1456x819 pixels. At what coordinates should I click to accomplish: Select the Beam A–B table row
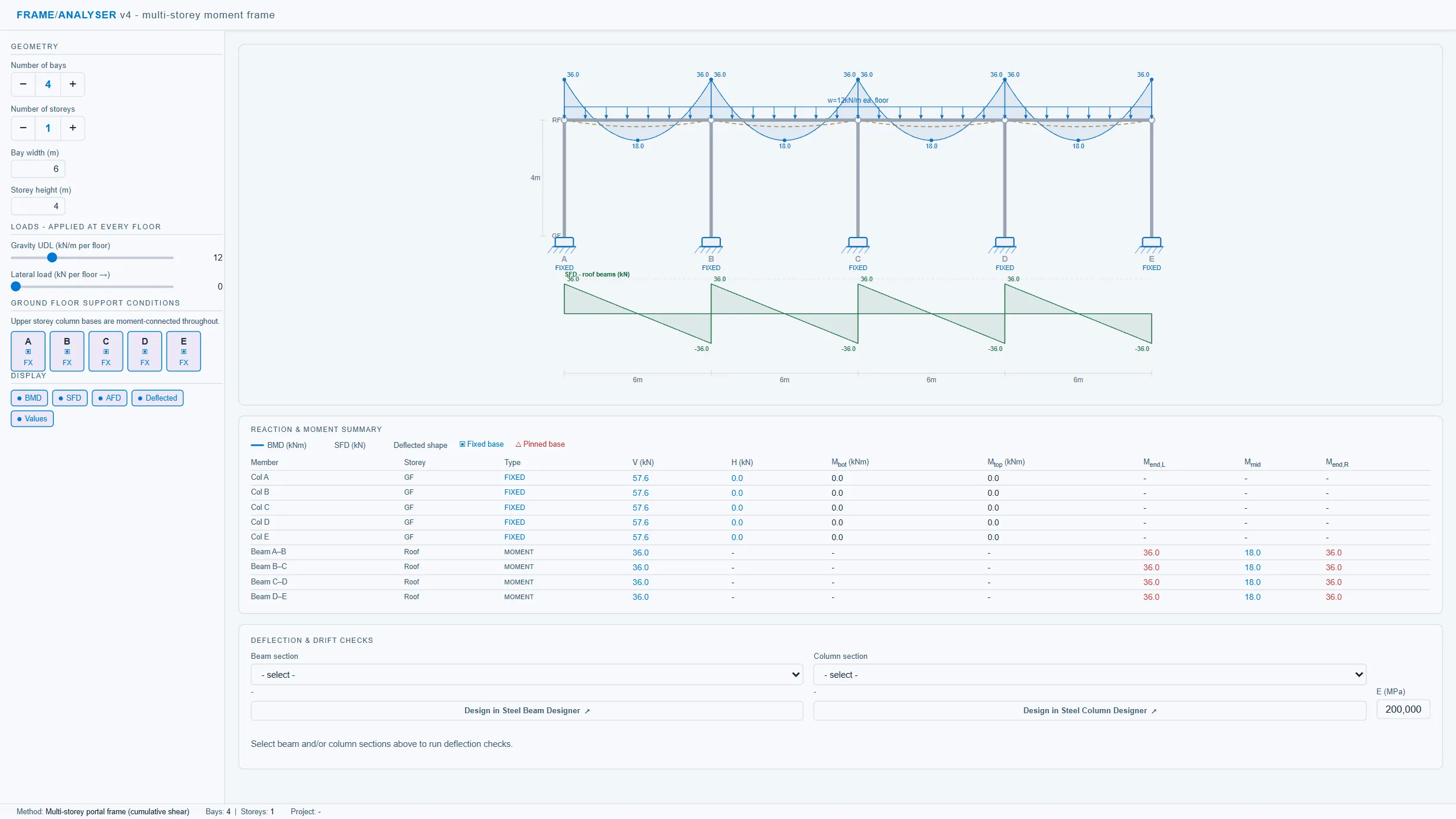coord(840,552)
